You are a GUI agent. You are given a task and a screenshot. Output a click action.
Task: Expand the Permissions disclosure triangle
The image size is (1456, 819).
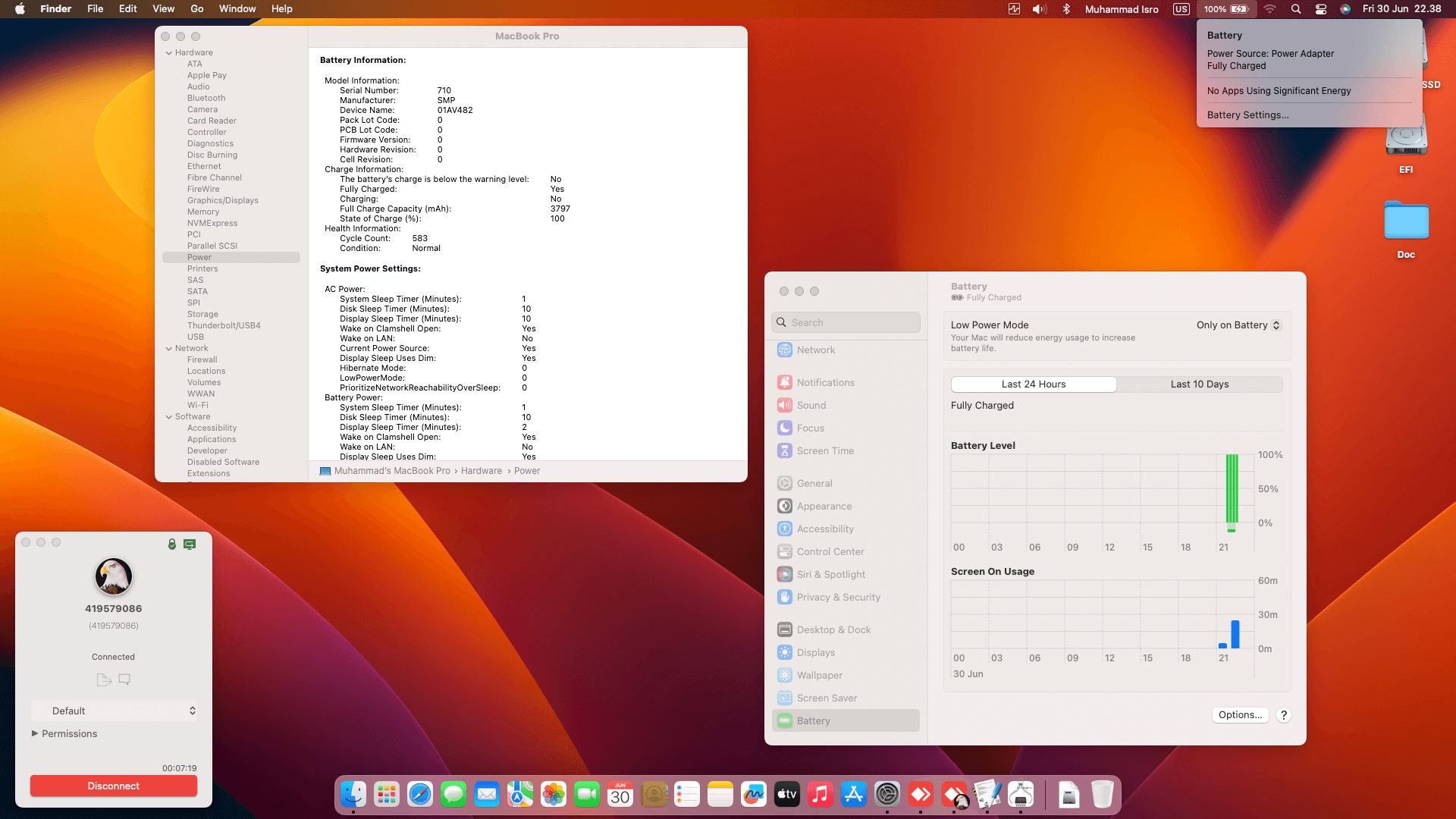pos(35,733)
